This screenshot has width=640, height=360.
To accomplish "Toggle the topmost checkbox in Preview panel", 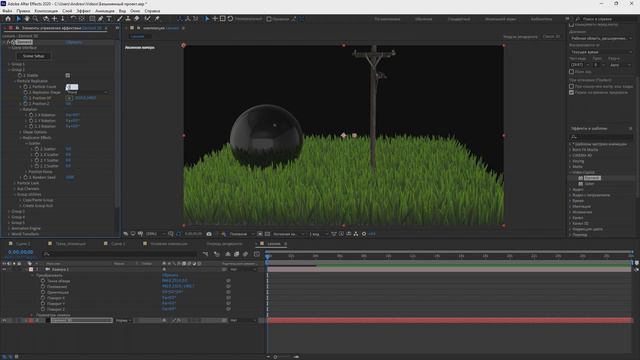I will [571, 25].
